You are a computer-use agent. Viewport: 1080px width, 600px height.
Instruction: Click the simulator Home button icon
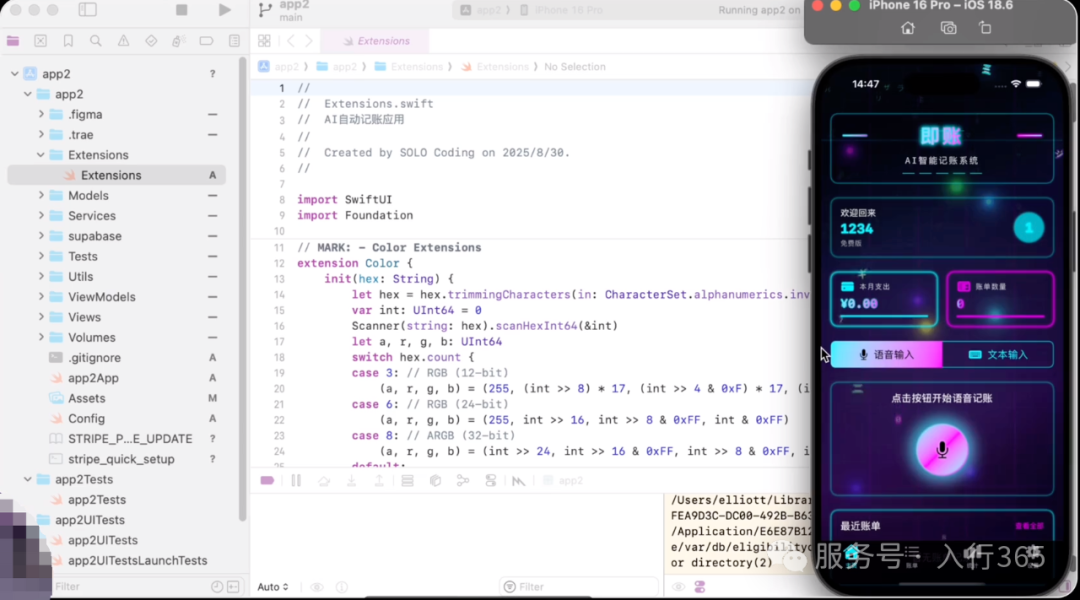click(908, 28)
